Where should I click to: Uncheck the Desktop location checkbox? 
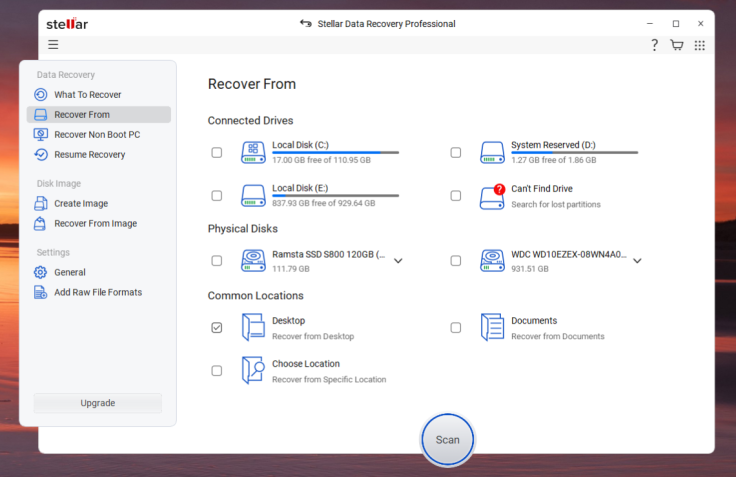217,327
